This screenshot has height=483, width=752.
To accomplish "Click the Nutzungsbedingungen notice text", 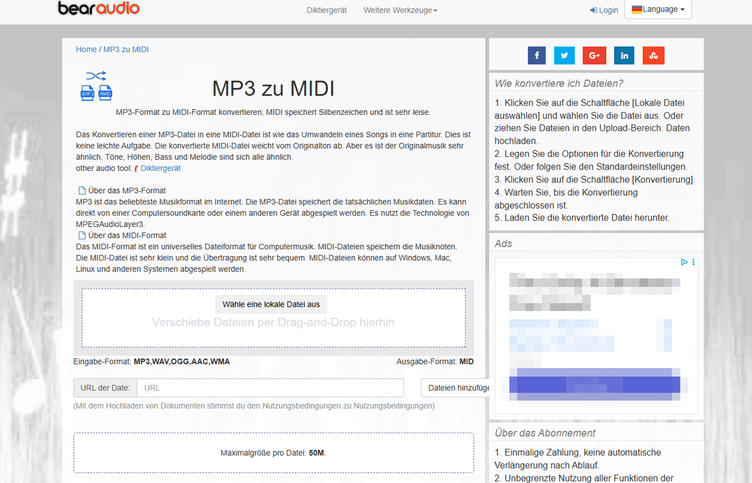I will coord(254,406).
